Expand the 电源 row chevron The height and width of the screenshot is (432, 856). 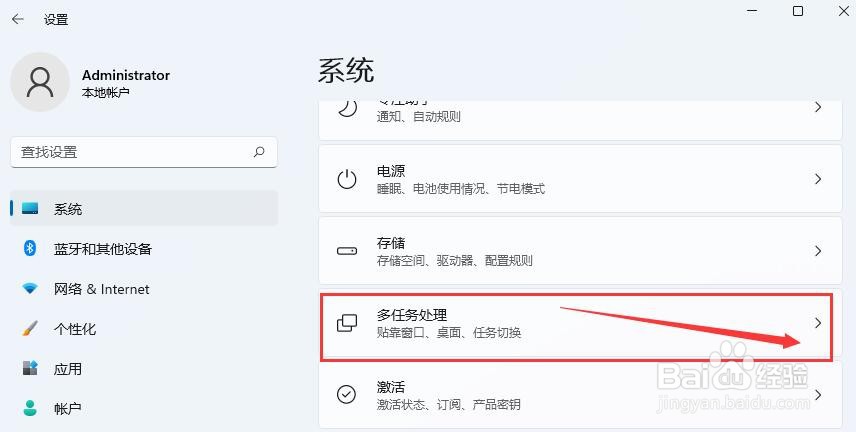[818, 179]
